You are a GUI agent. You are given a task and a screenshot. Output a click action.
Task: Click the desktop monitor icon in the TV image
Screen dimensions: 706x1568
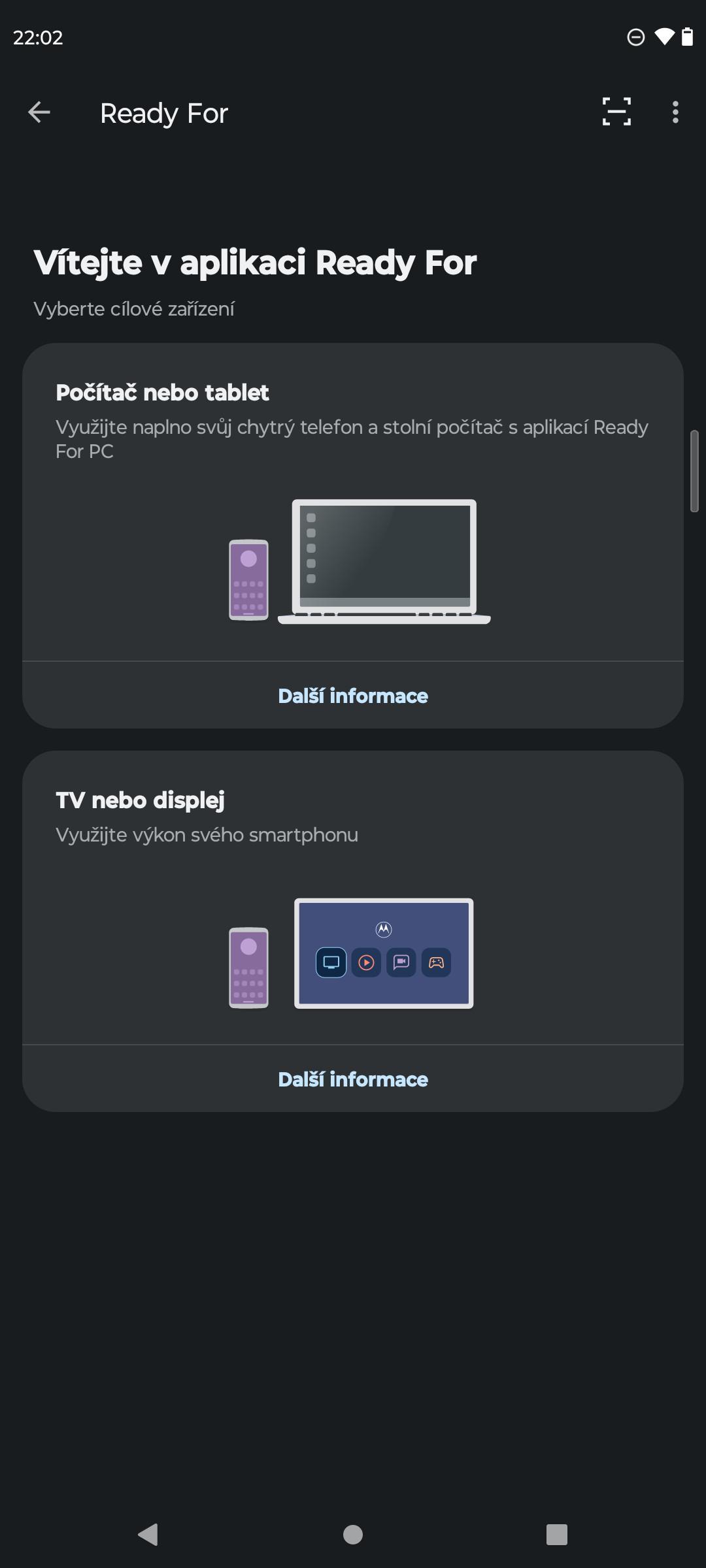click(x=331, y=962)
